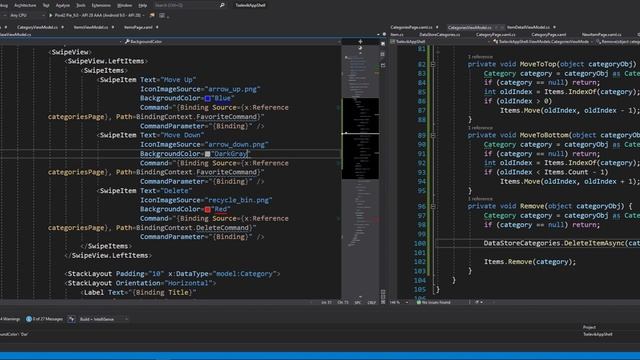Switch to the CategoryViewModel.cs tab
Image resolution: width=640 pixels, height=360 pixels.
pyautogui.click(x=38, y=27)
